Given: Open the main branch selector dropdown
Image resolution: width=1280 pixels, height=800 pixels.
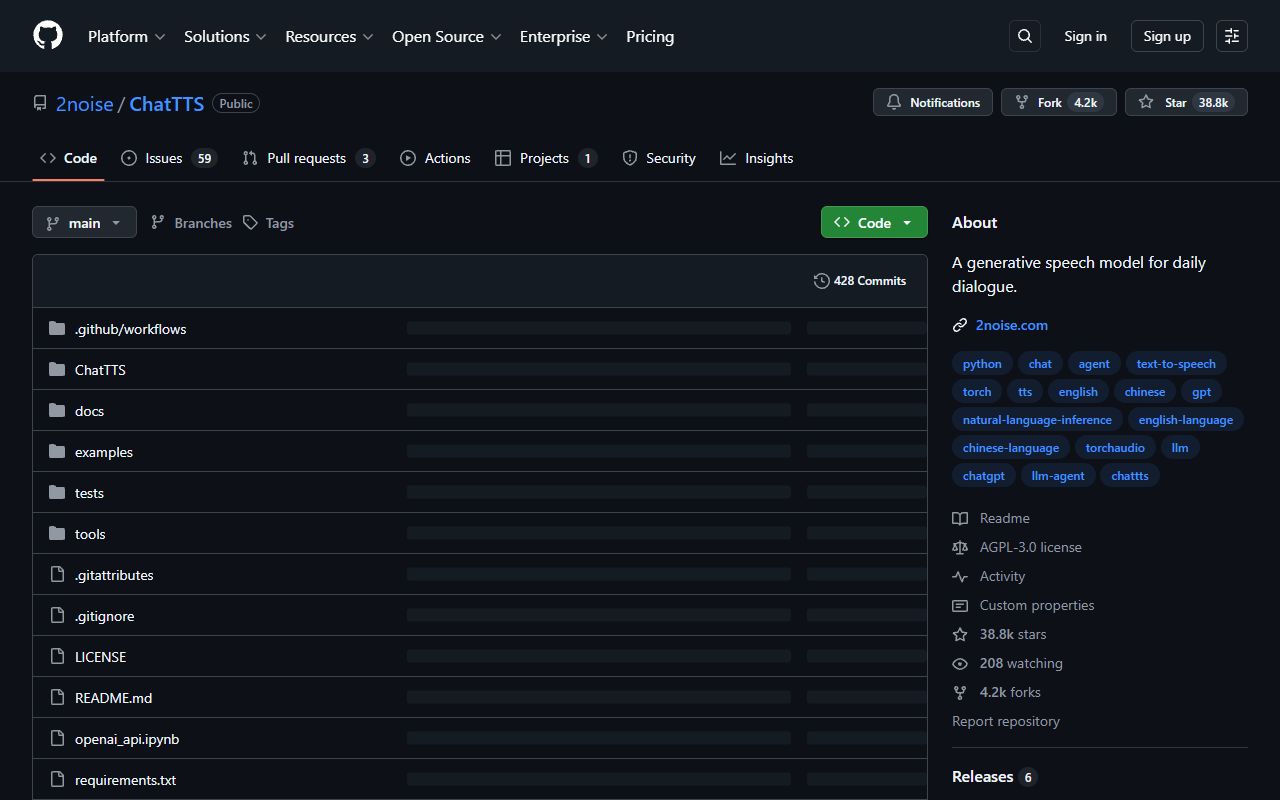Looking at the screenshot, I should (84, 222).
